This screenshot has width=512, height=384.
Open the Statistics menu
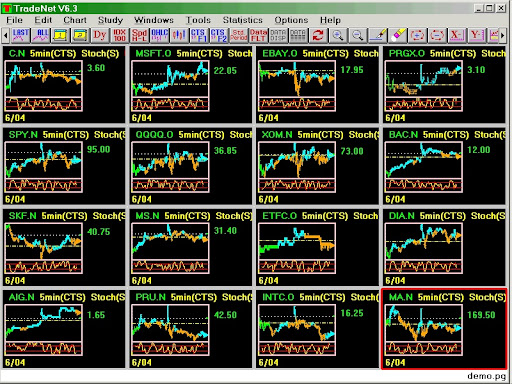click(243, 20)
